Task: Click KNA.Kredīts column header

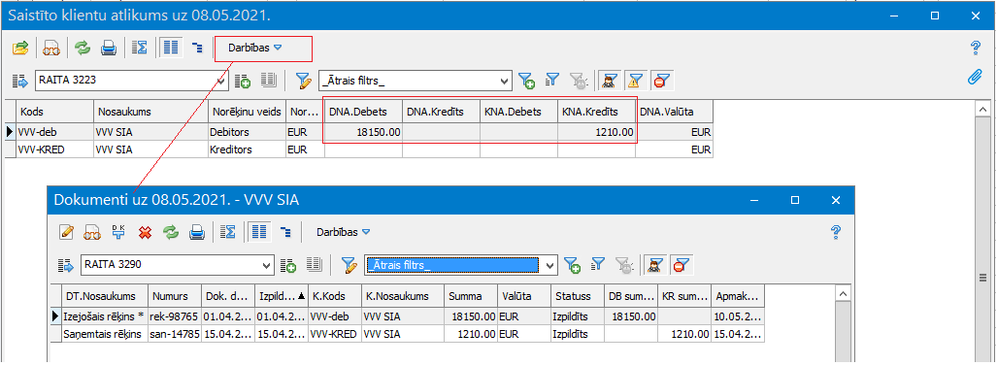Action: [x=596, y=111]
